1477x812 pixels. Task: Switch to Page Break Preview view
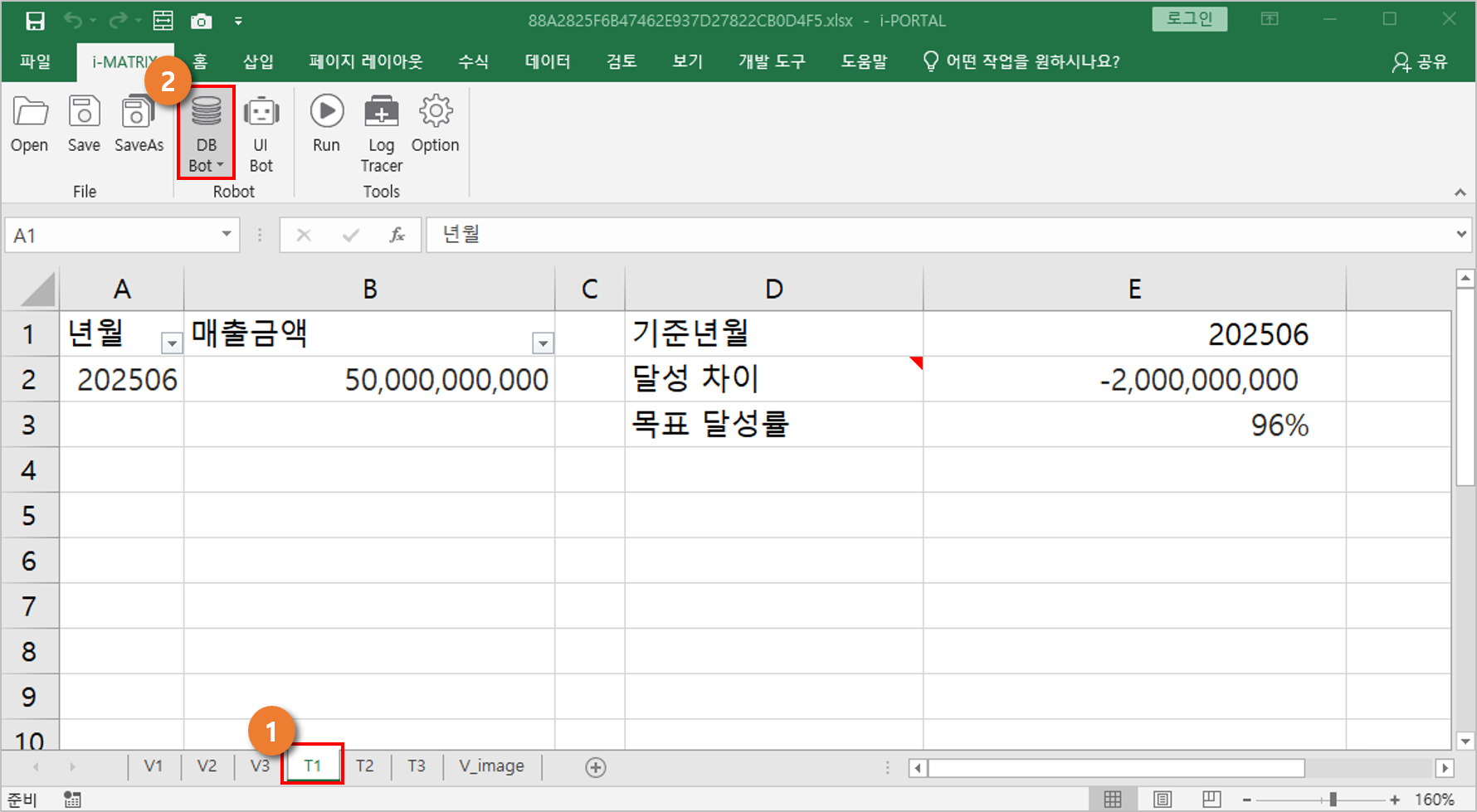pos(1211,800)
